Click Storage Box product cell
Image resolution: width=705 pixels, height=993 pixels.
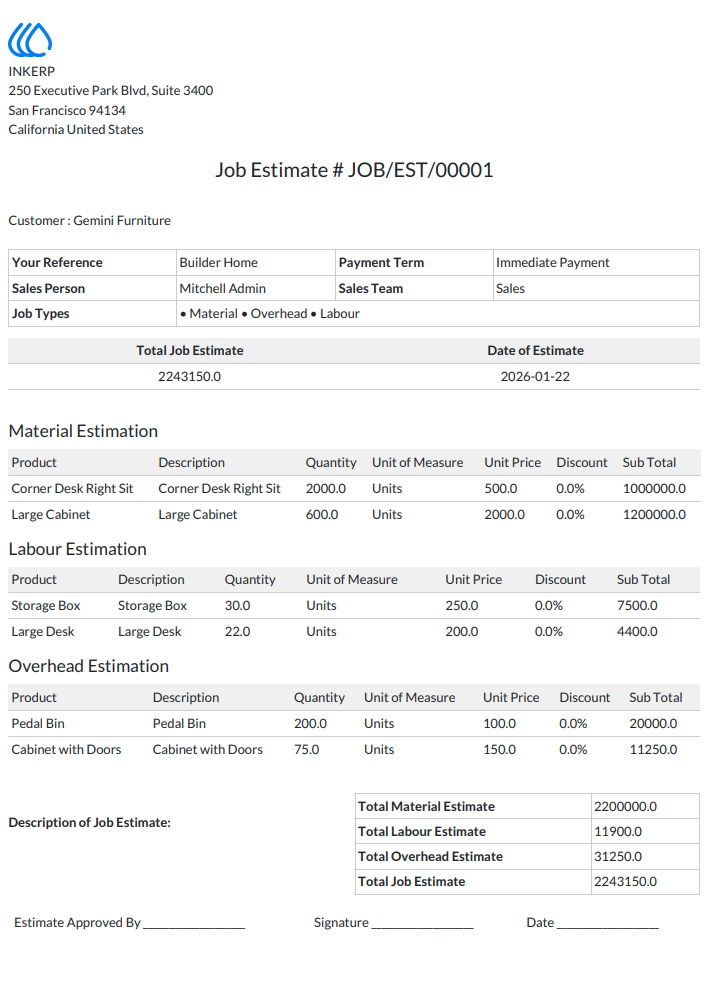tap(46, 605)
